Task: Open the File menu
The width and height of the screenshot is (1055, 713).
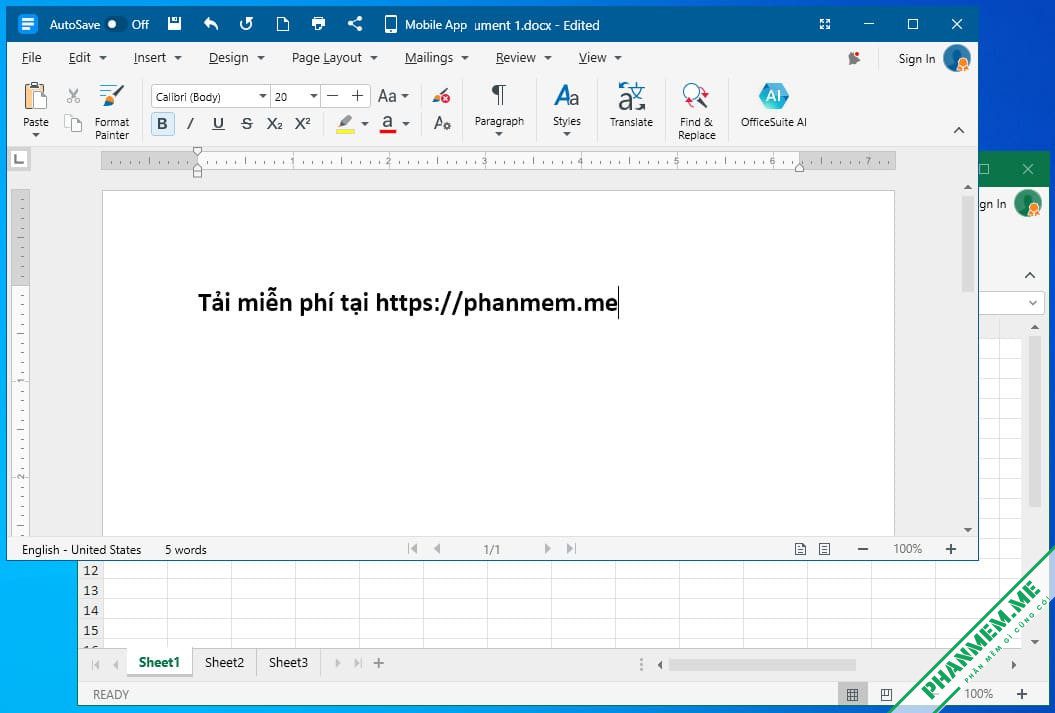Action: point(32,58)
